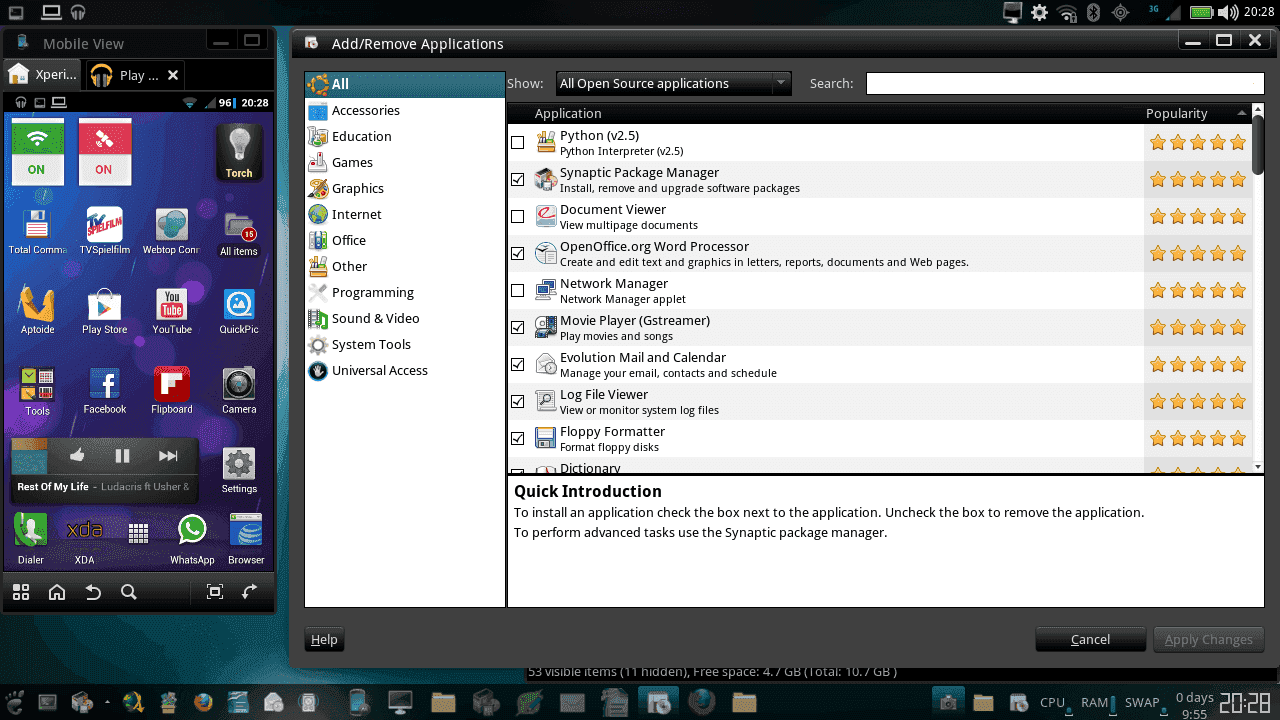Toggle Wi-Fi ON widget on phone

point(37,151)
